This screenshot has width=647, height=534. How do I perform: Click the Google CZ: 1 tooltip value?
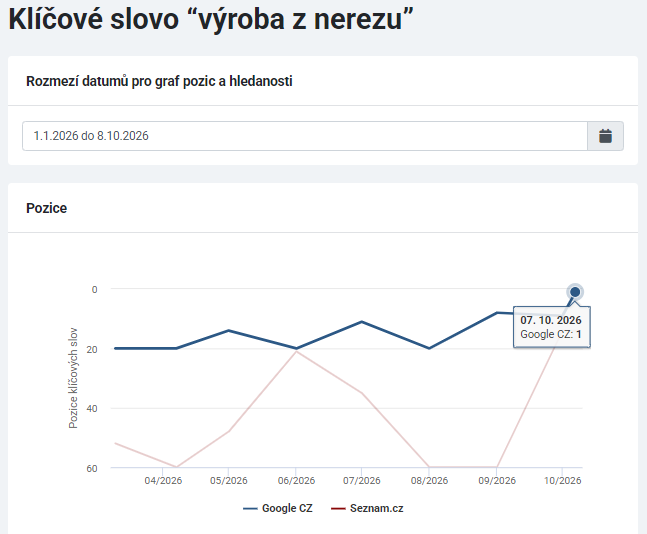pos(551,334)
